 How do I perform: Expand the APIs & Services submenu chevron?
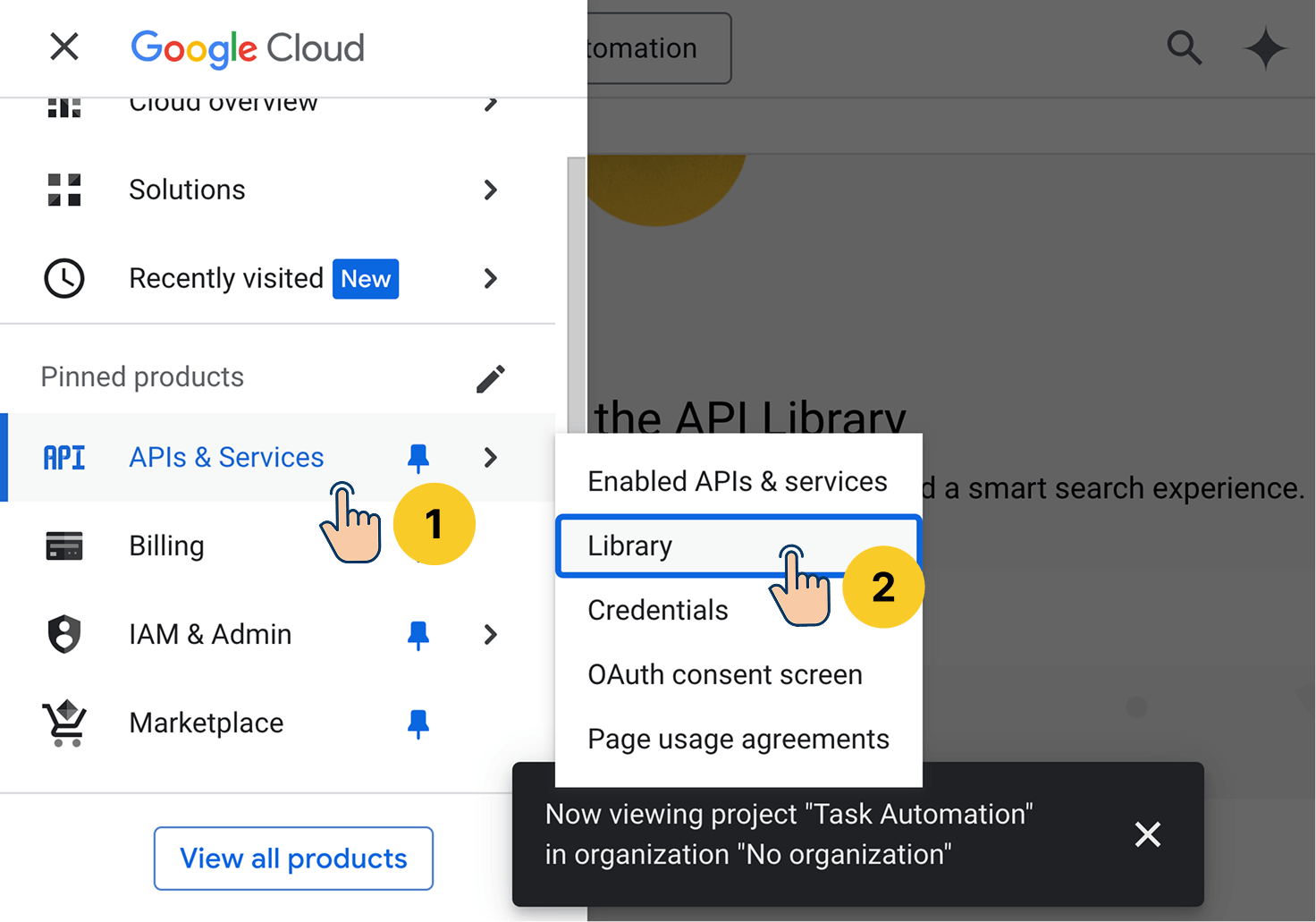pyautogui.click(x=490, y=458)
